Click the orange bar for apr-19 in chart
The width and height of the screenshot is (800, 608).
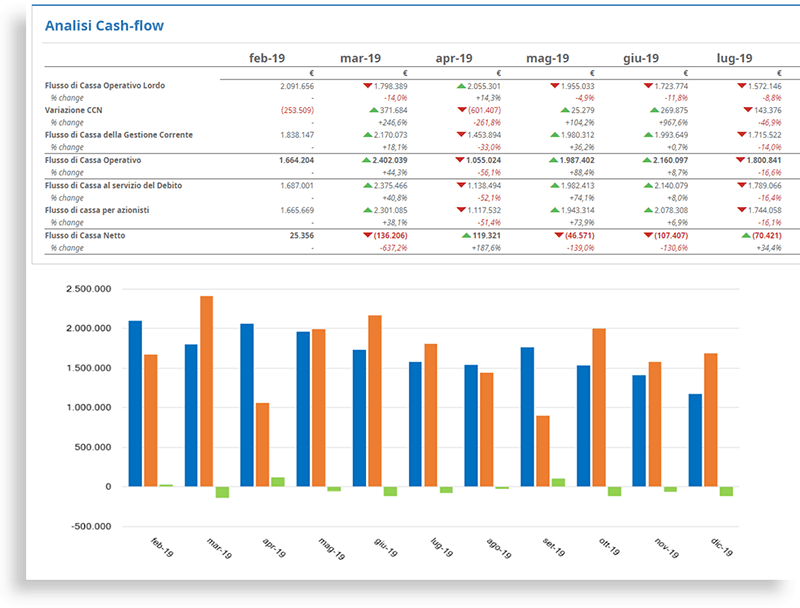(x=262, y=445)
